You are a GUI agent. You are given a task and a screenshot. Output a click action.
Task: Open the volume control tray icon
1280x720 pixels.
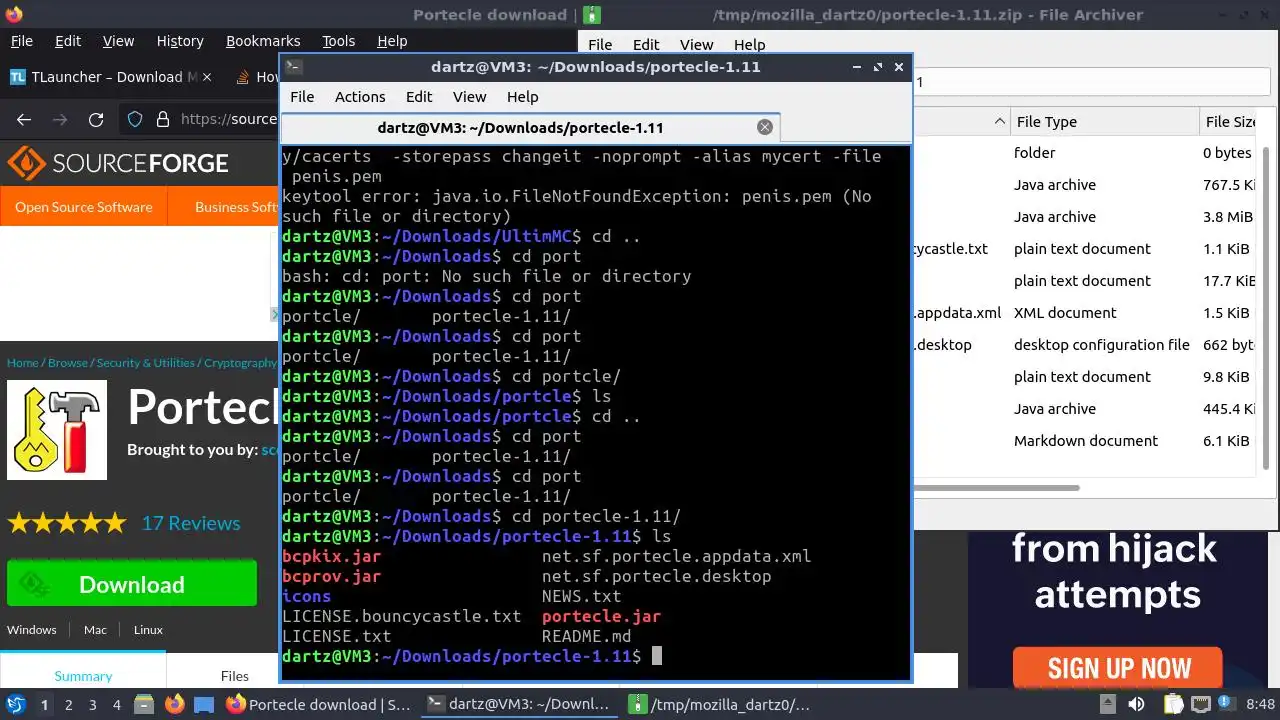pos(1138,704)
